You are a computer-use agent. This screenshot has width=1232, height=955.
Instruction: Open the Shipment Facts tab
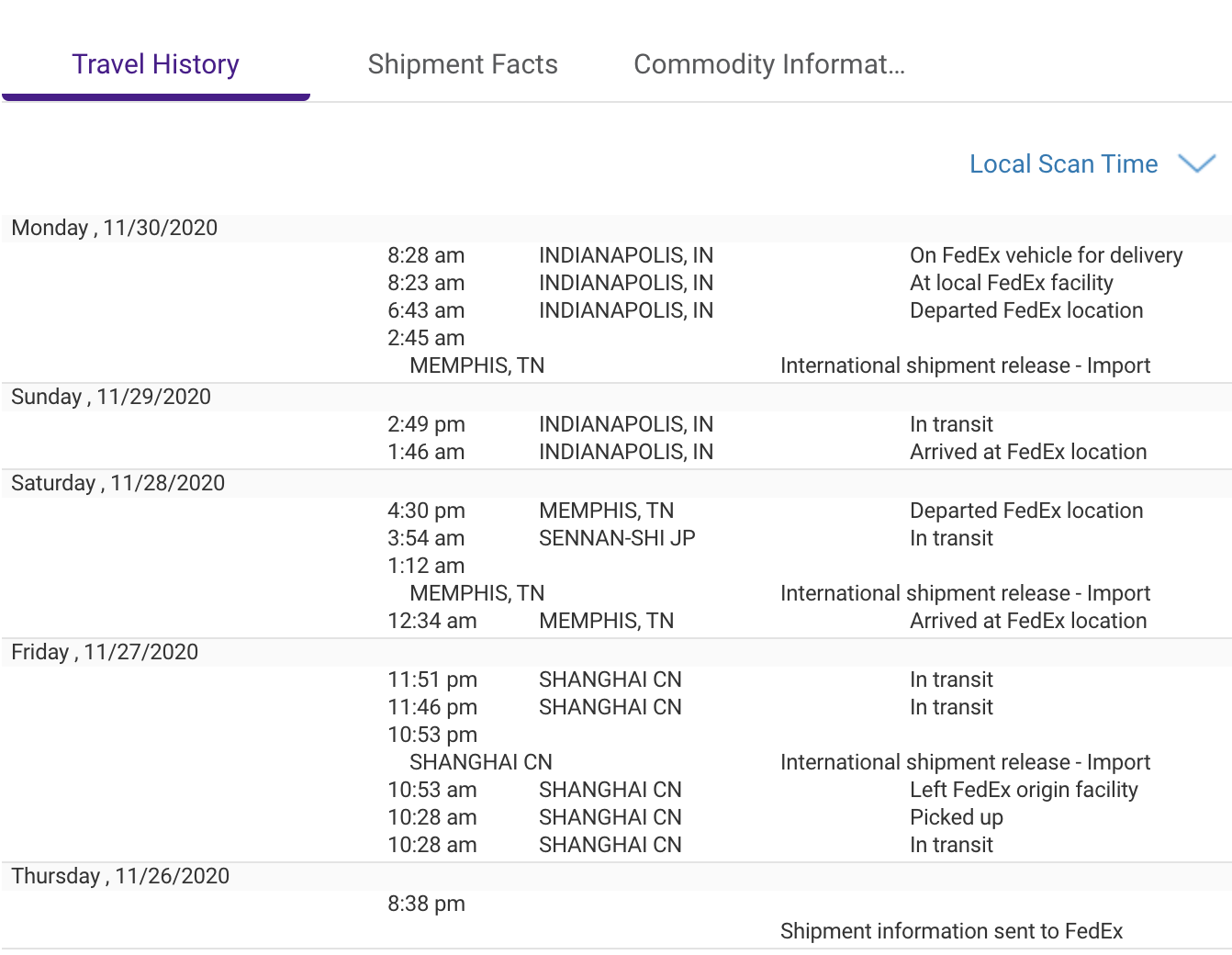(463, 64)
